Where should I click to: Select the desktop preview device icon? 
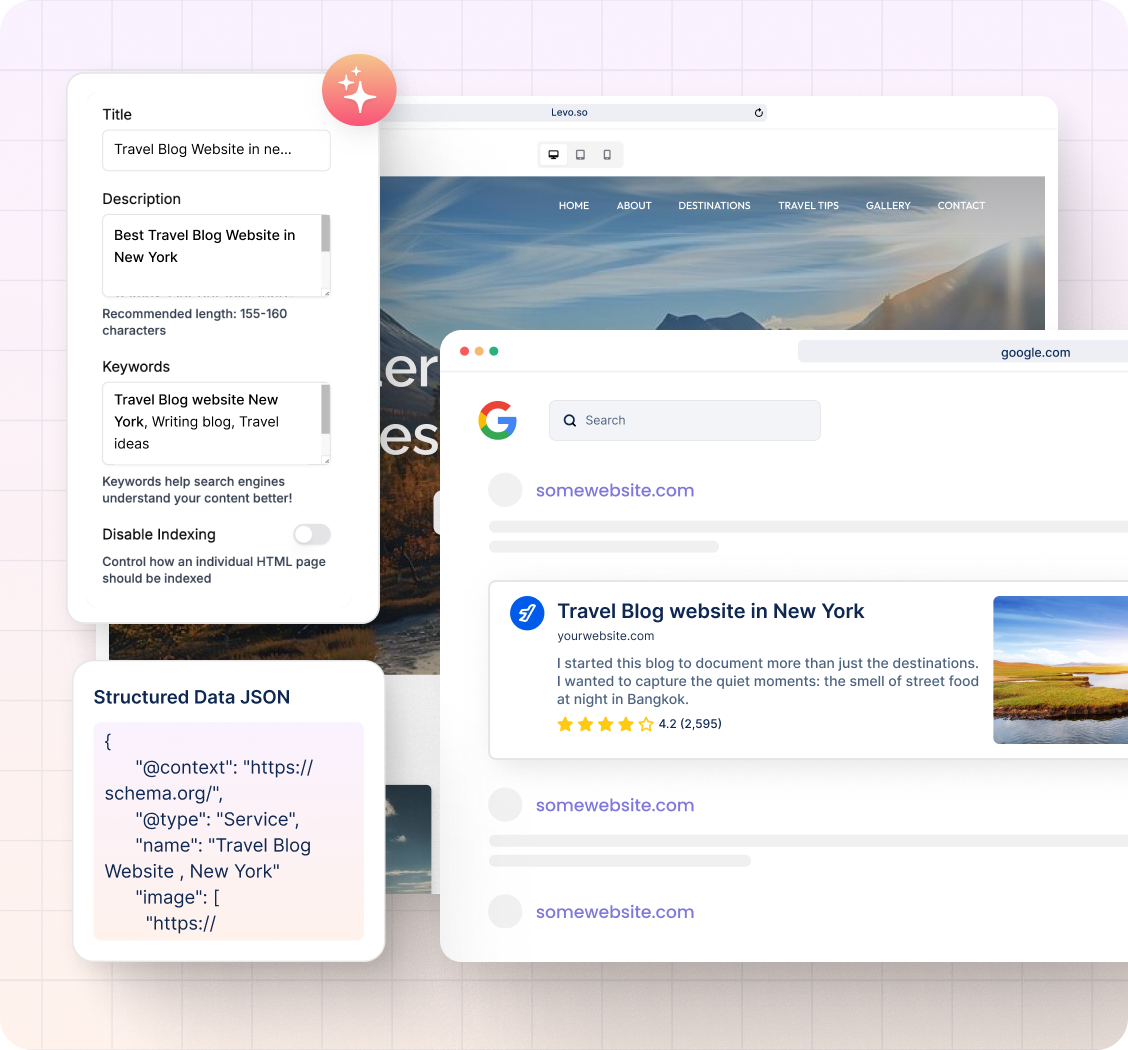pyautogui.click(x=553, y=155)
